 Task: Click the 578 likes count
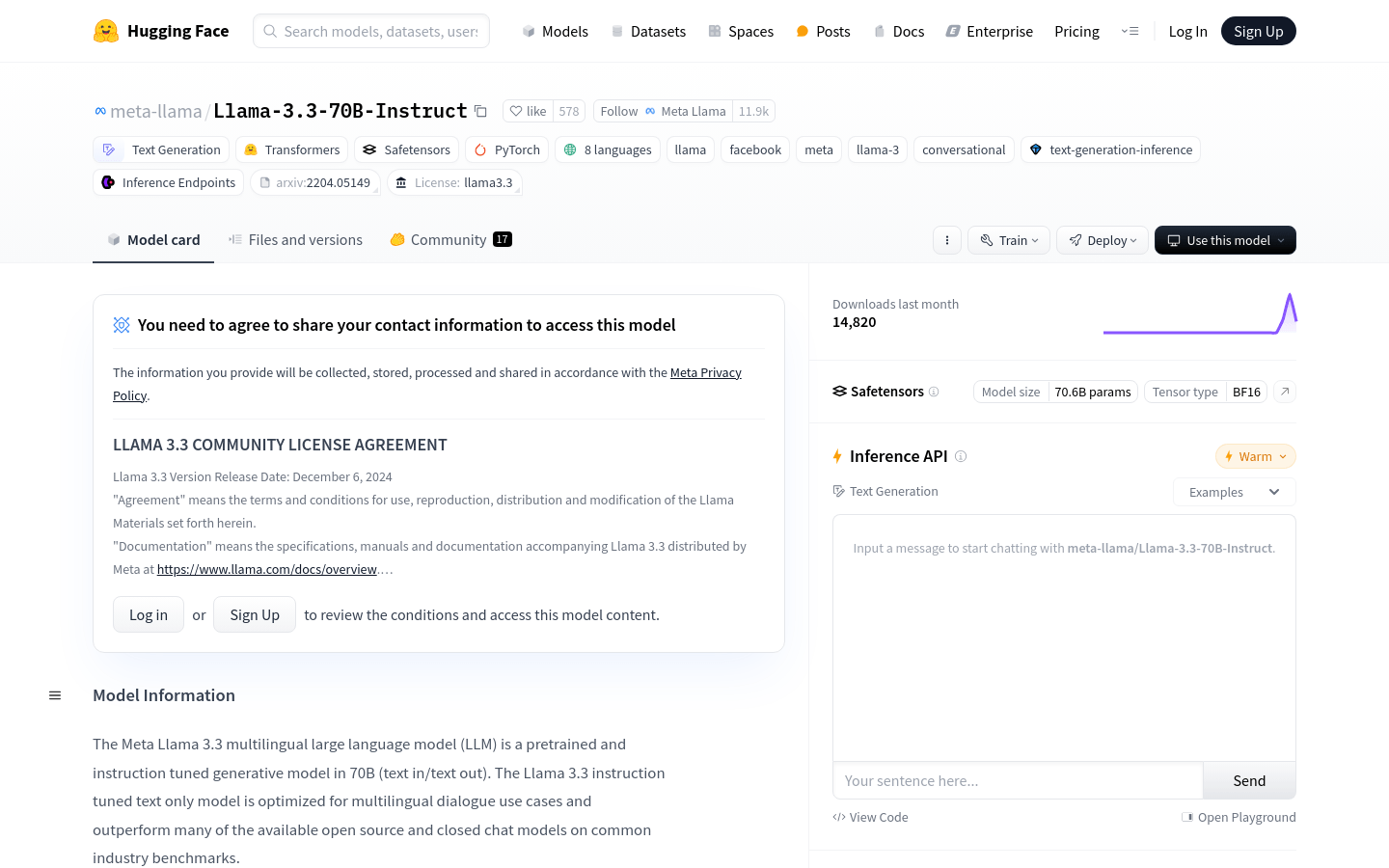(x=569, y=111)
